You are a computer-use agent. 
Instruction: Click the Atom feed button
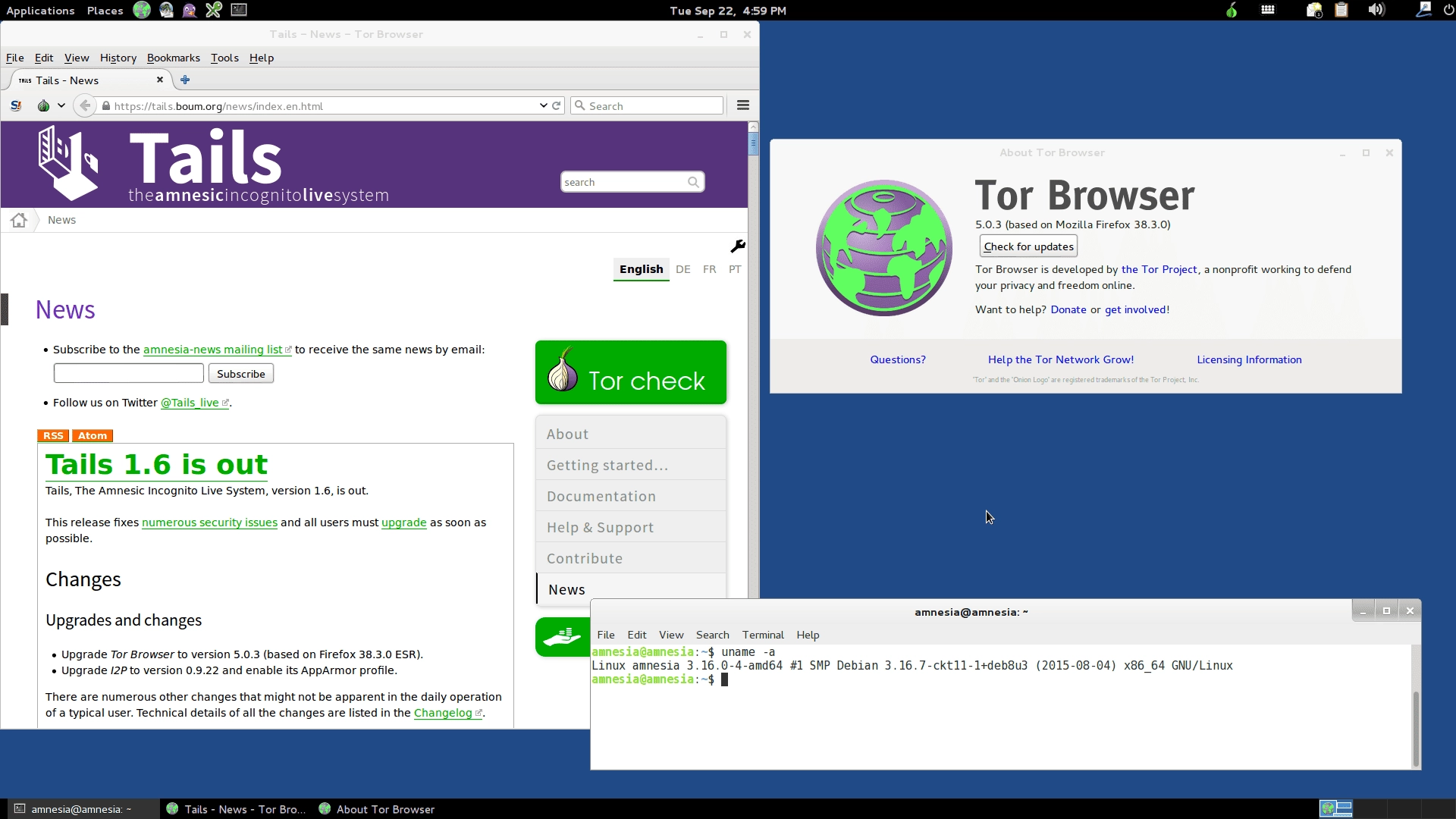coord(93,435)
